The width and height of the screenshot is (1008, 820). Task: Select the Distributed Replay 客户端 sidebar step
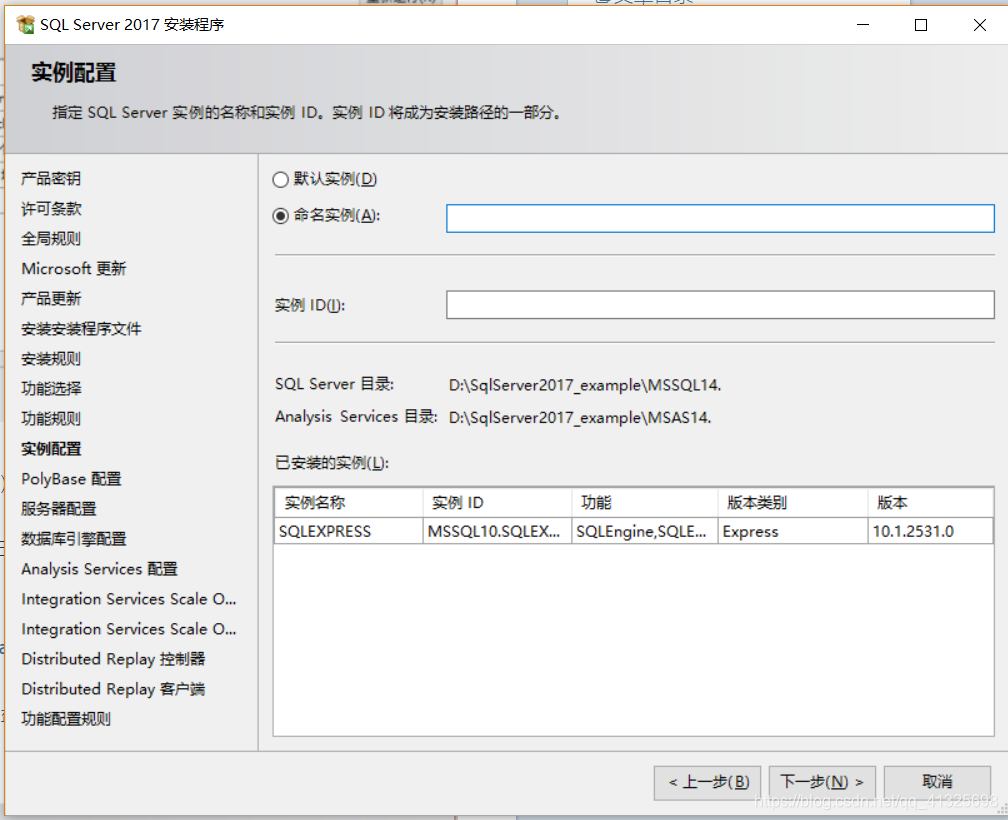(x=113, y=689)
